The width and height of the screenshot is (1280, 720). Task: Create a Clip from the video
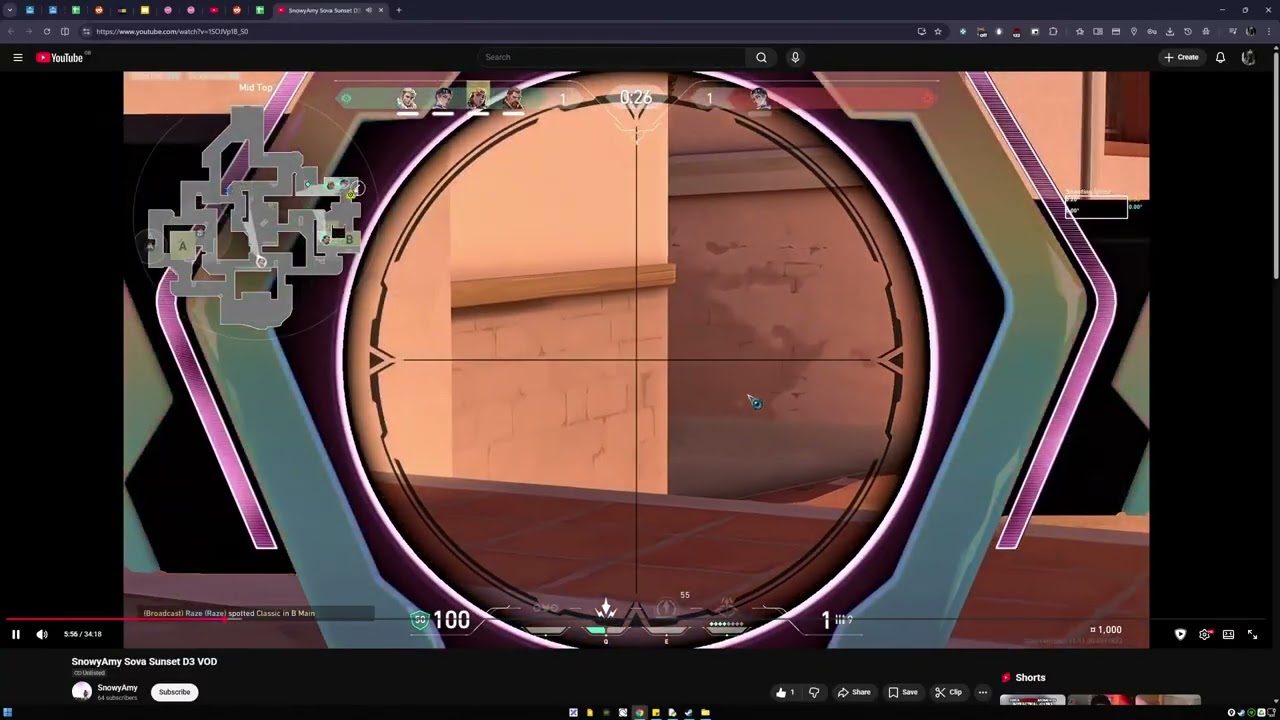tap(948, 692)
